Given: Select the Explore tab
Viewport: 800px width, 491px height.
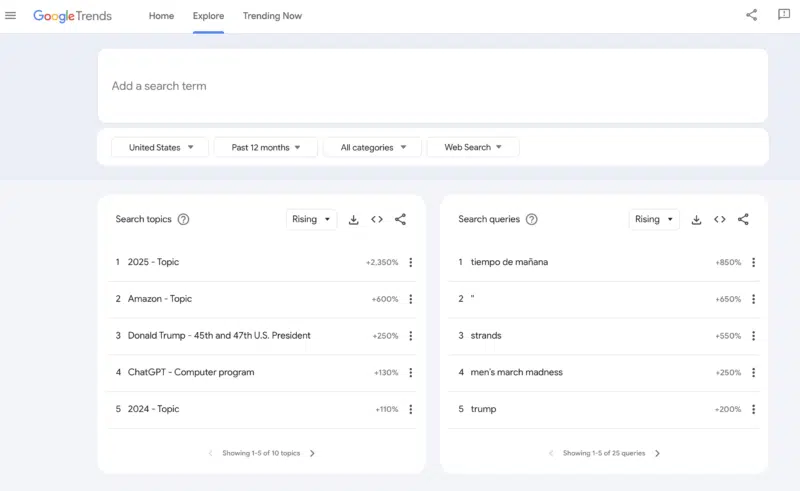Looking at the screenshot, I should pos(208,16).
